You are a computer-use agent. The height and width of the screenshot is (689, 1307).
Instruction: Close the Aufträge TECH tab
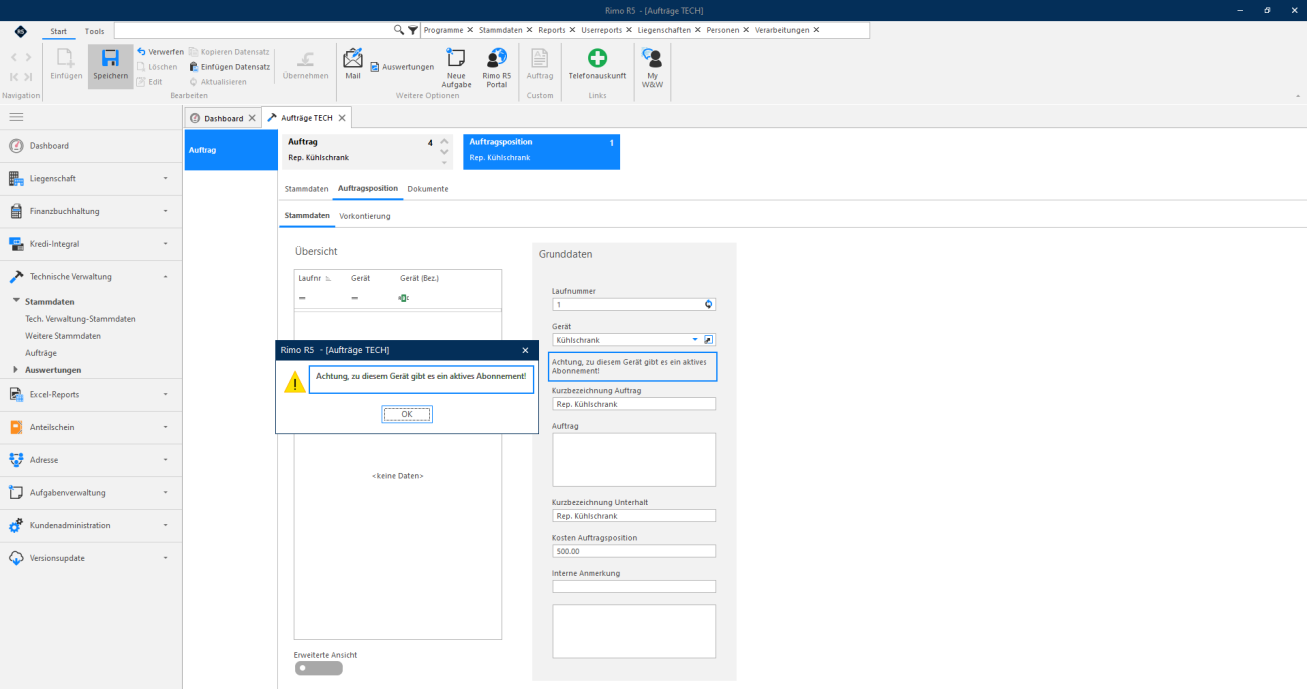(342, 118)
